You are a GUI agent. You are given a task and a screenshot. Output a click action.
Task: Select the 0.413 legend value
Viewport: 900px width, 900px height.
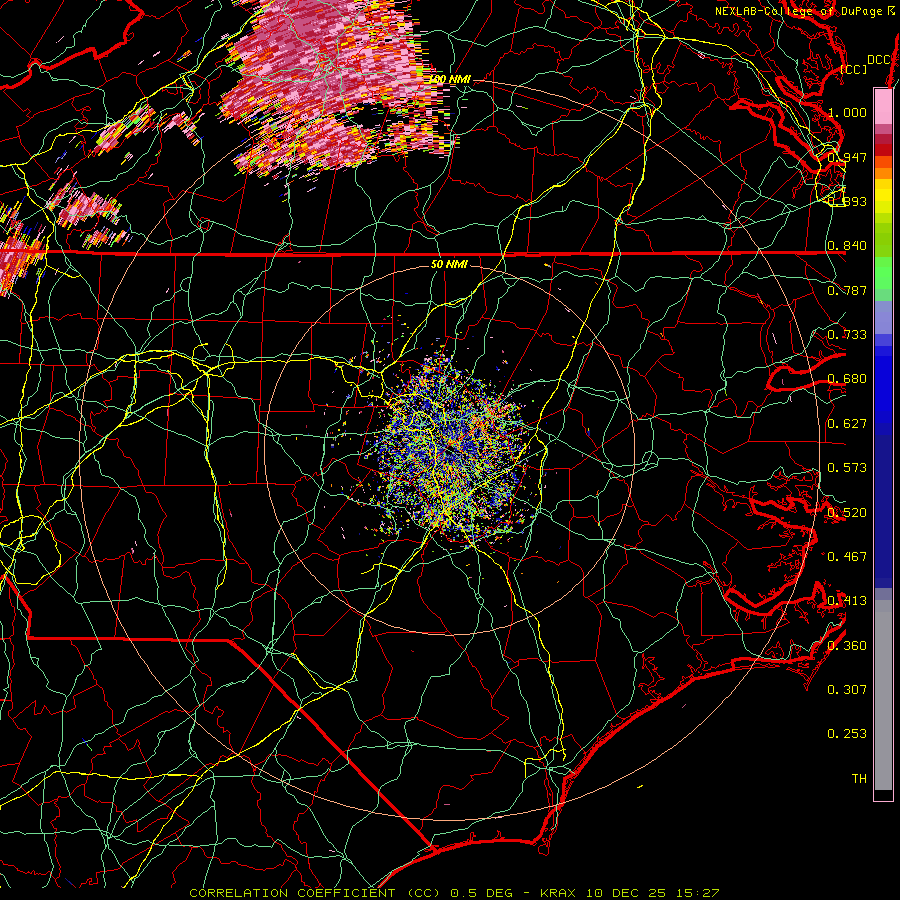[847, 601]
